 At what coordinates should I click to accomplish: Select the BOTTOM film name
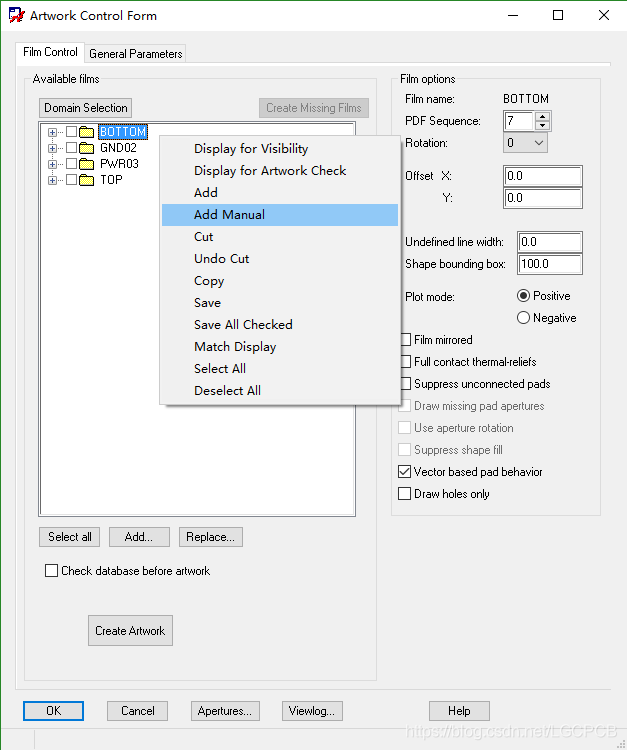(123, 132)
